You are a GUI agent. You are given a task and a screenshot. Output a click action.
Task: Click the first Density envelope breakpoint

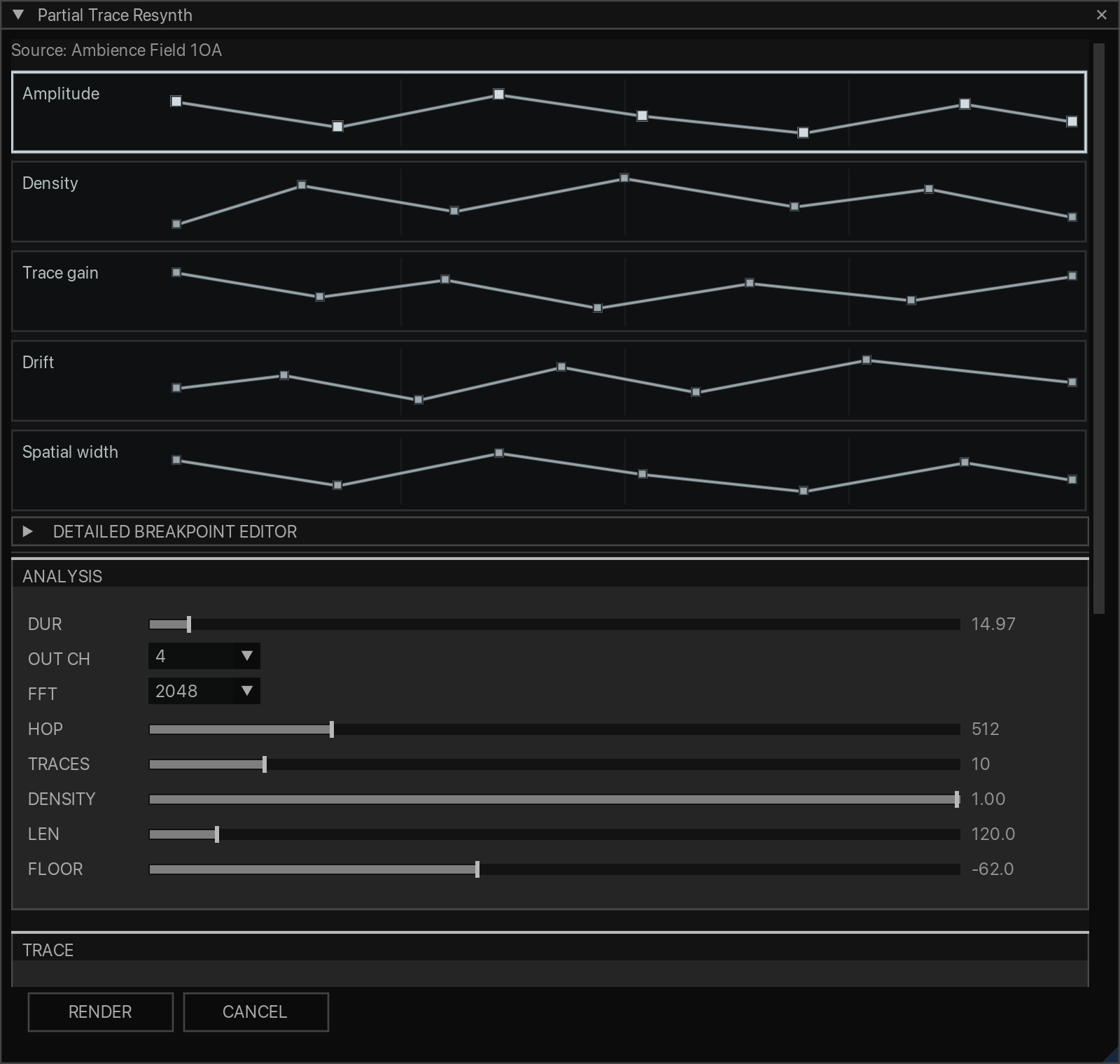coord(176,224)
